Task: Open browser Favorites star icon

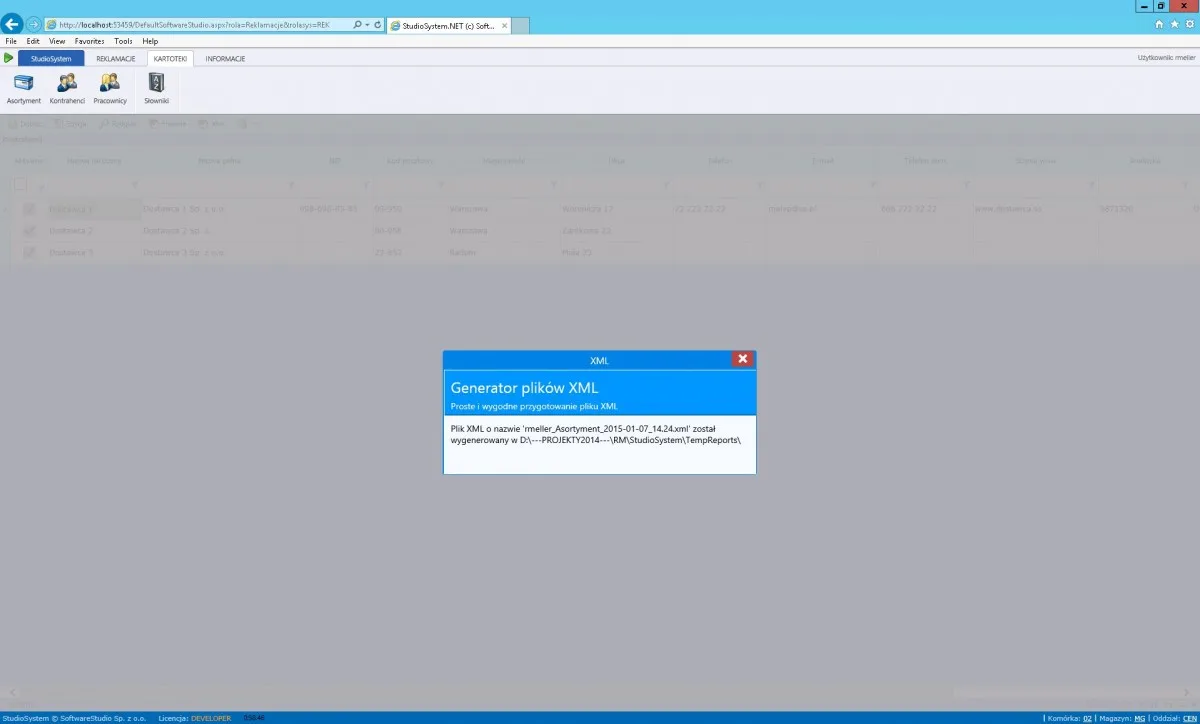Action: 1175,23
